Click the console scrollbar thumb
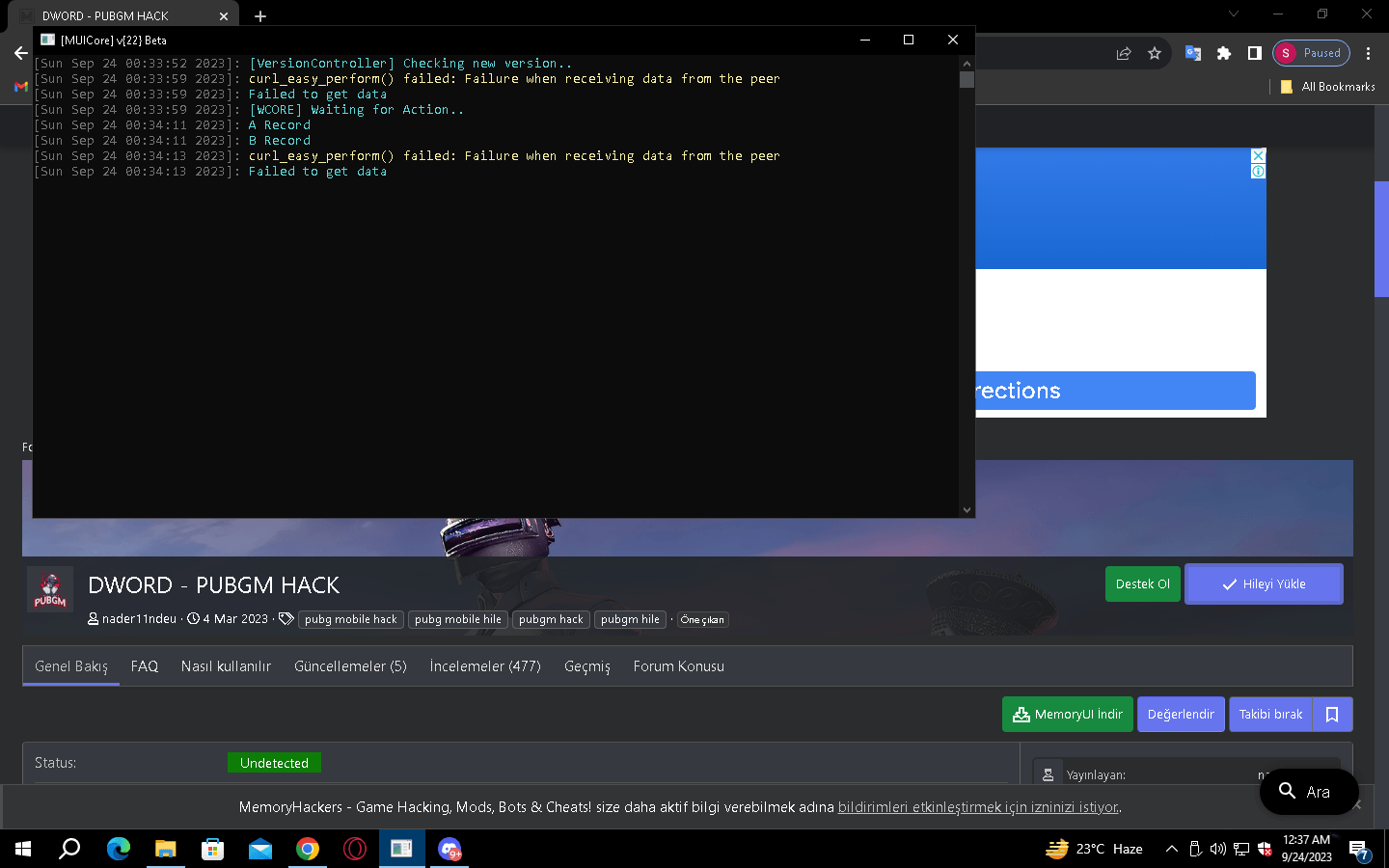This screenshot has height=868, width=1389. click(967, 80)
